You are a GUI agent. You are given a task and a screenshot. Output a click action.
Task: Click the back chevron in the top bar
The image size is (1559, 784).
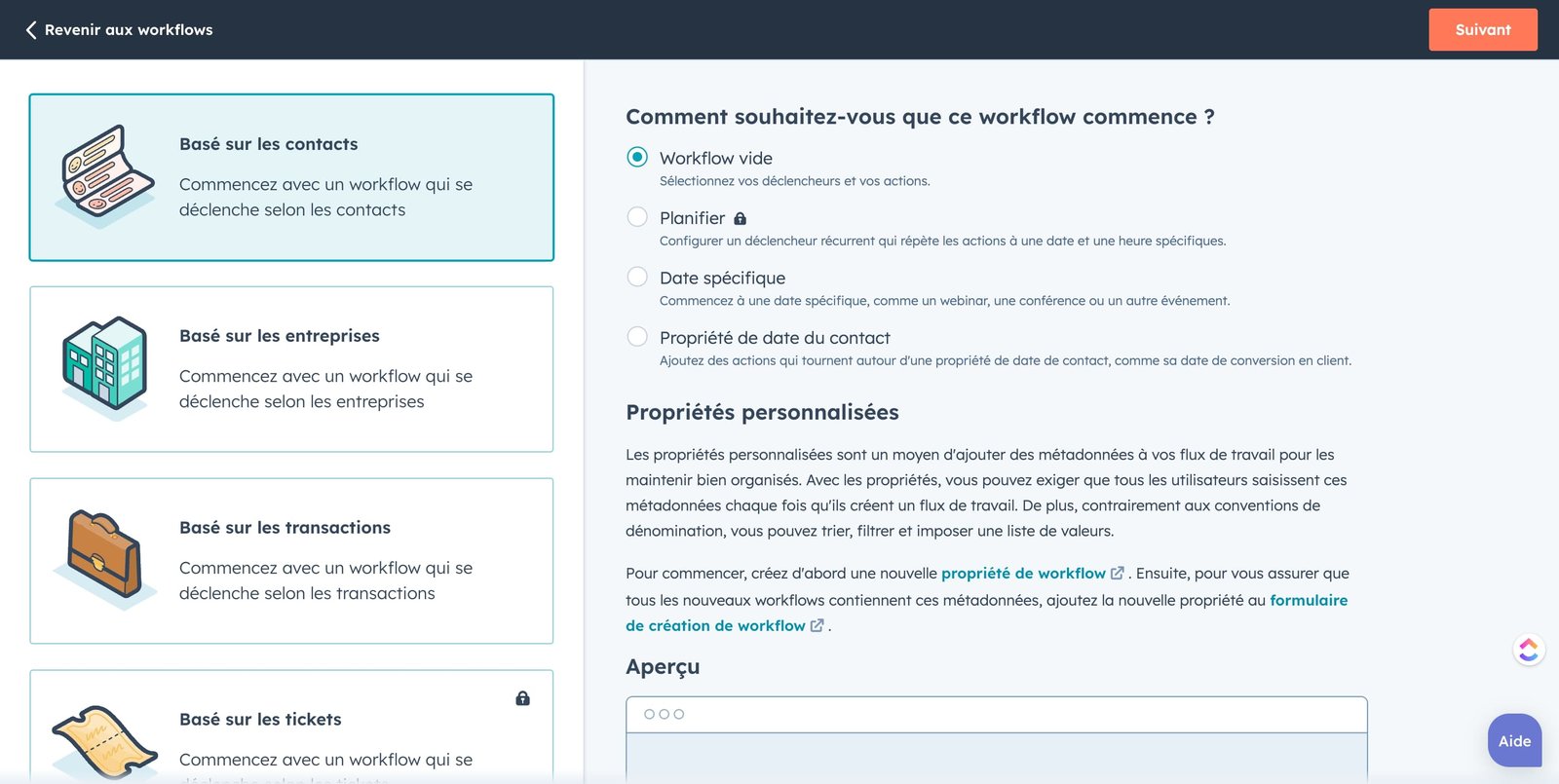(x=31, y=29)
